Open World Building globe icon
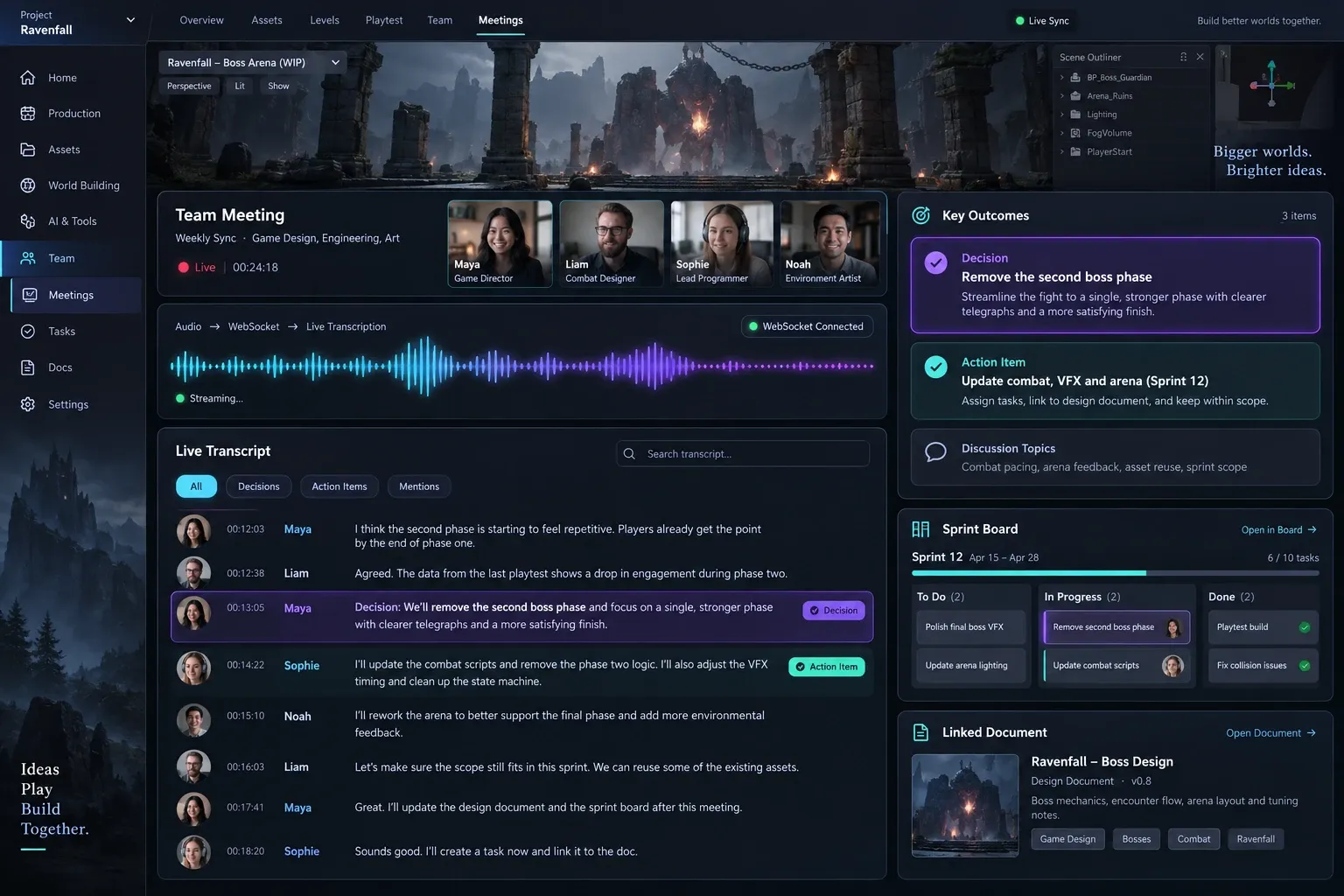This screenshot has height=896, width=1344. 28,185
